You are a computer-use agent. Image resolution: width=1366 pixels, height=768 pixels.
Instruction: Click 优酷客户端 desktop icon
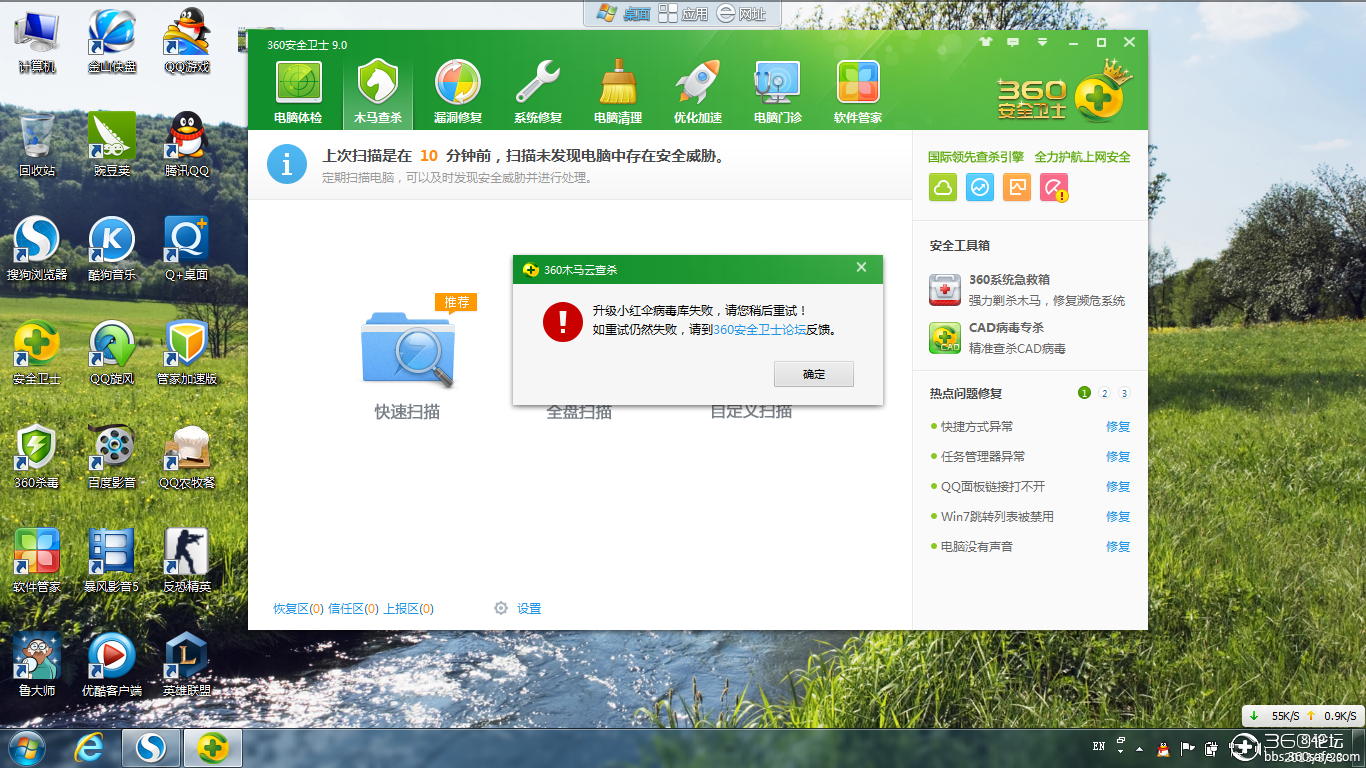(112, 665)
